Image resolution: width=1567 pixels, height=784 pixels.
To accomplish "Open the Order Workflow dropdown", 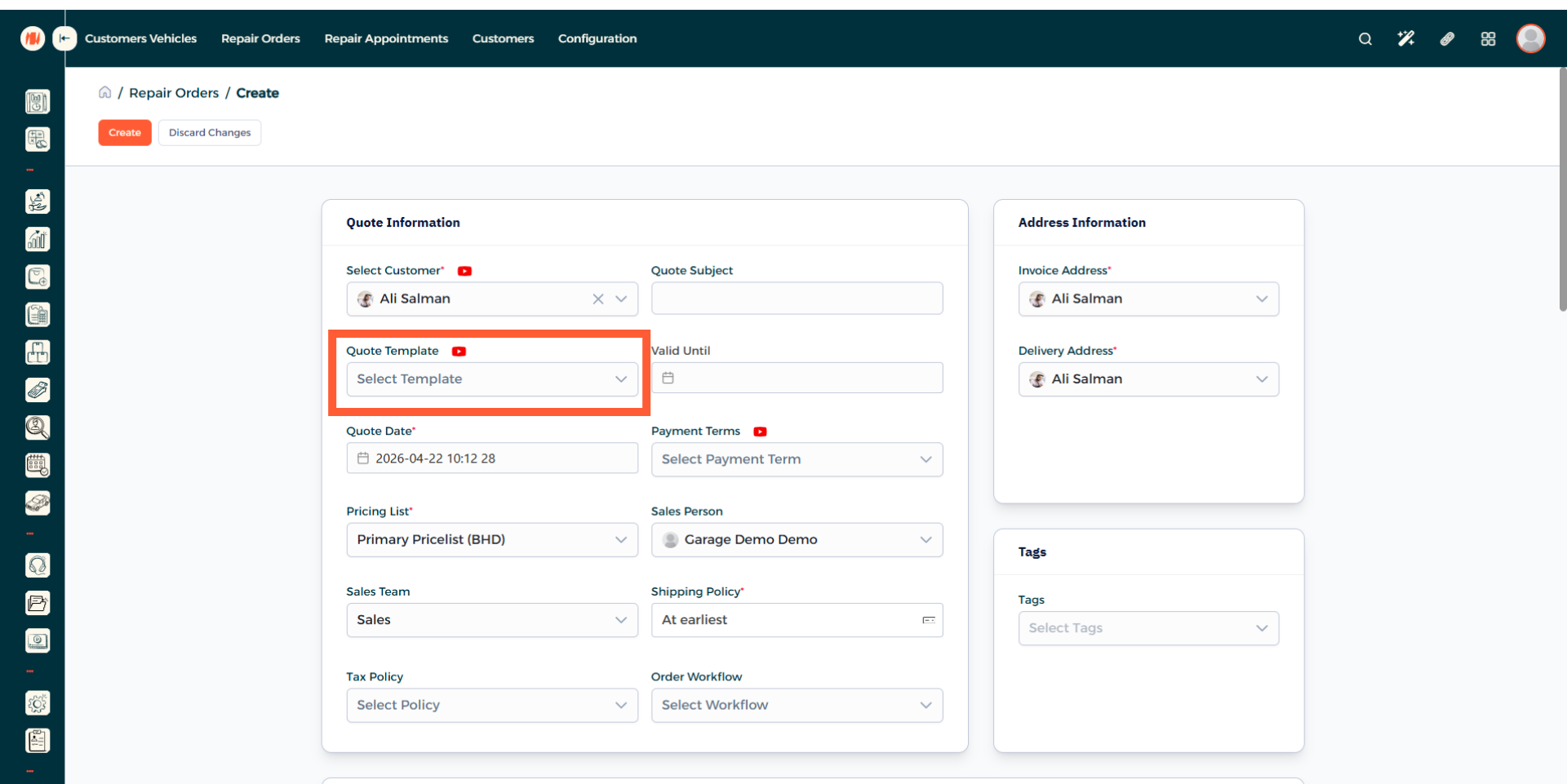I will point(797,705).
